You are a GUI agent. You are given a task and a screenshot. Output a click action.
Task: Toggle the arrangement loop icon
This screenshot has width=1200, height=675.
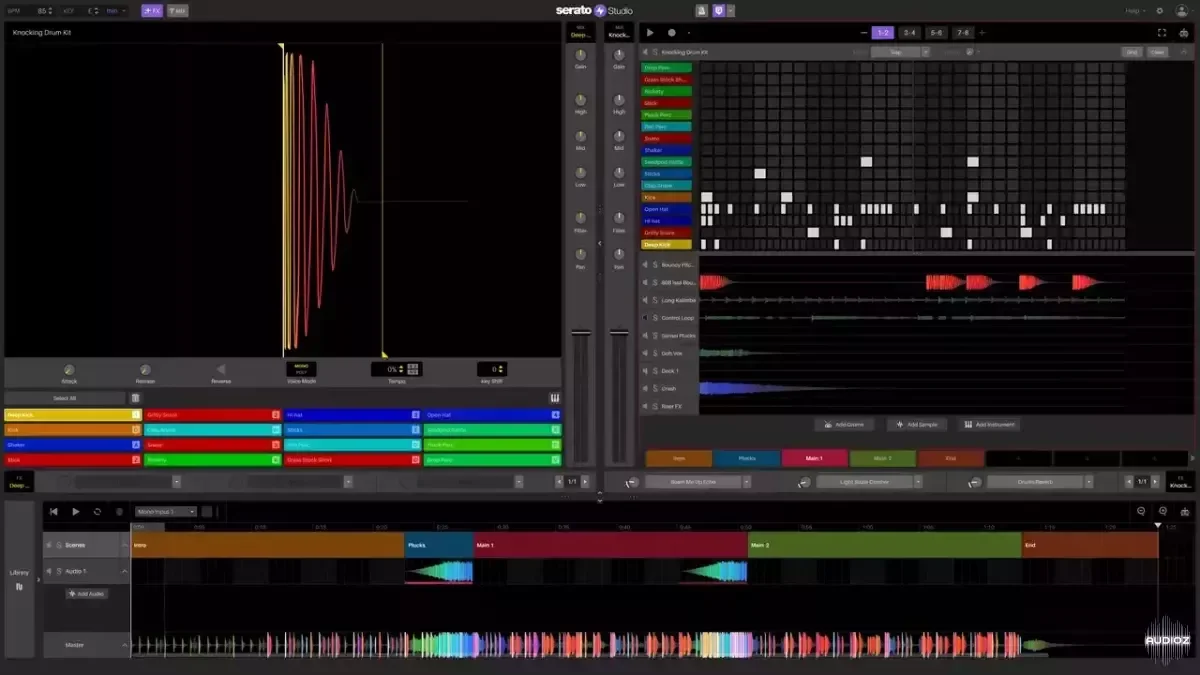[x=97, y=511]
